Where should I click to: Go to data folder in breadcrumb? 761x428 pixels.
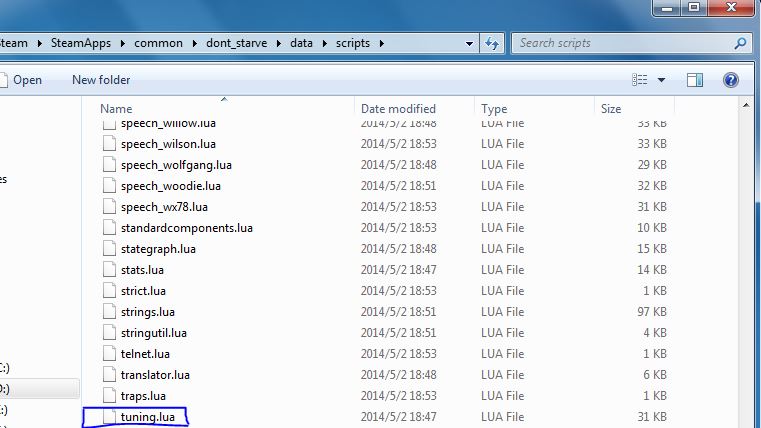[x=301, y=43]
